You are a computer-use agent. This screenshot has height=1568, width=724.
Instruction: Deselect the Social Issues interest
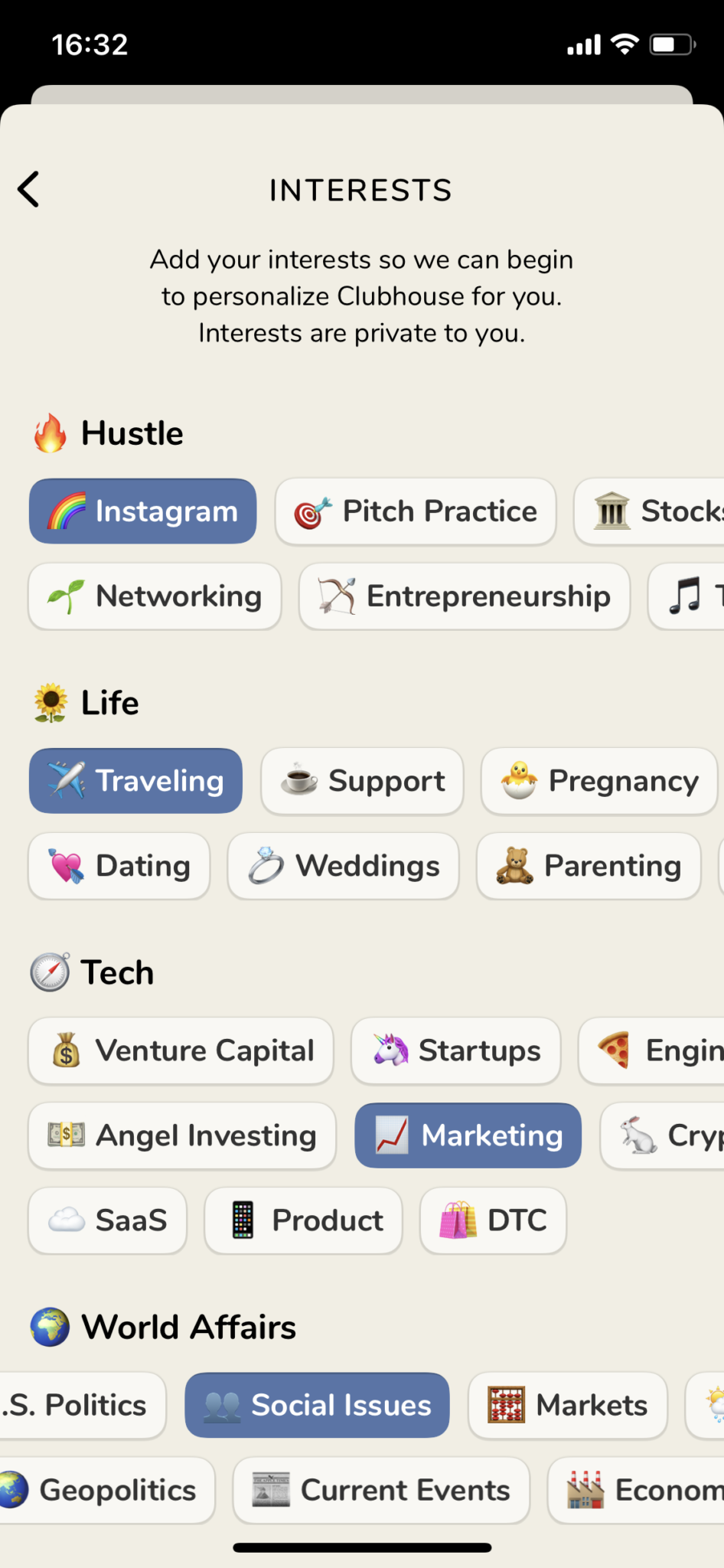click(x=317, y=1405)
